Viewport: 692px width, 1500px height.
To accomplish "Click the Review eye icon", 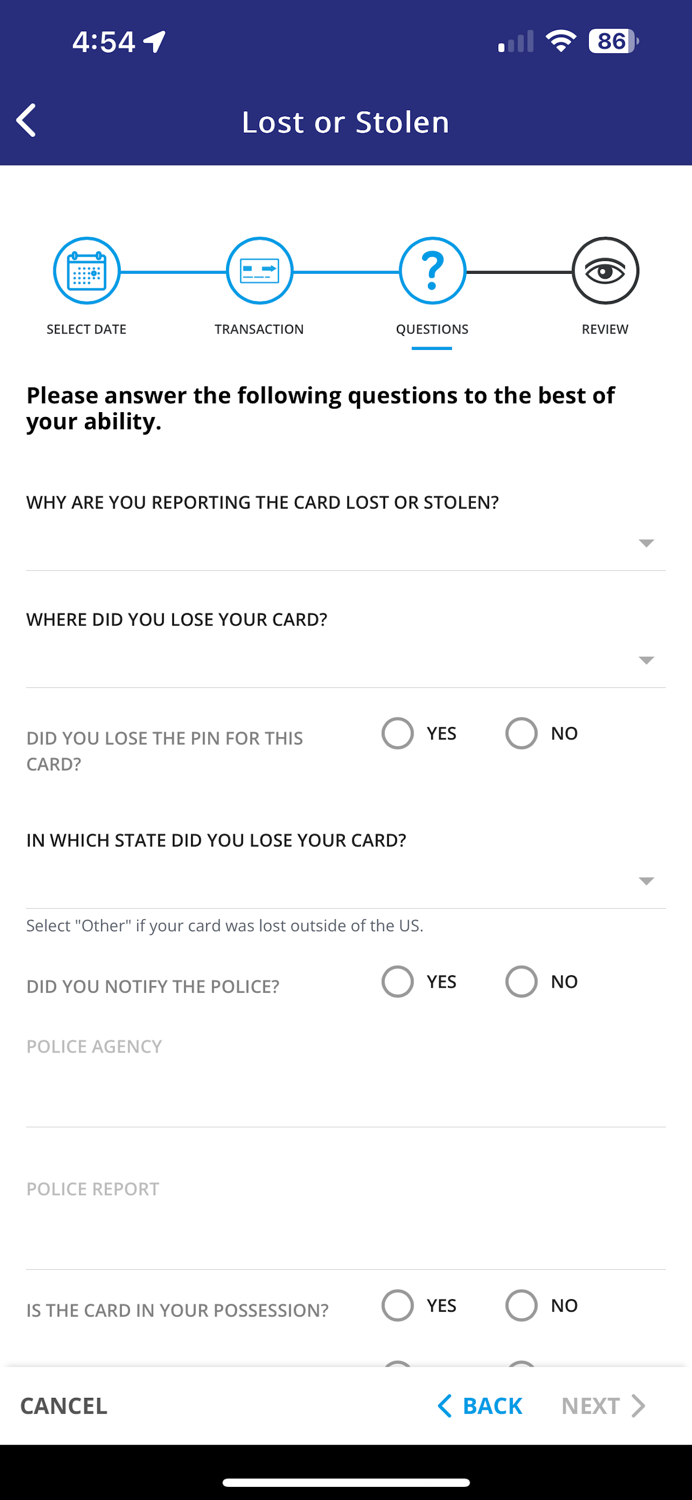I will point(605,270).
